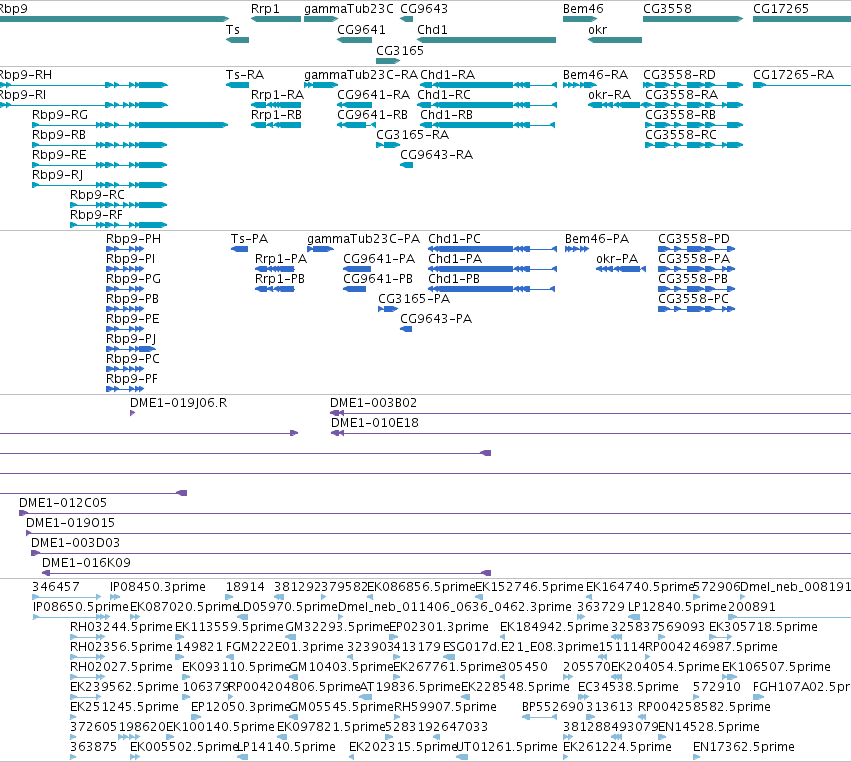Click EST label 346457

55,587
